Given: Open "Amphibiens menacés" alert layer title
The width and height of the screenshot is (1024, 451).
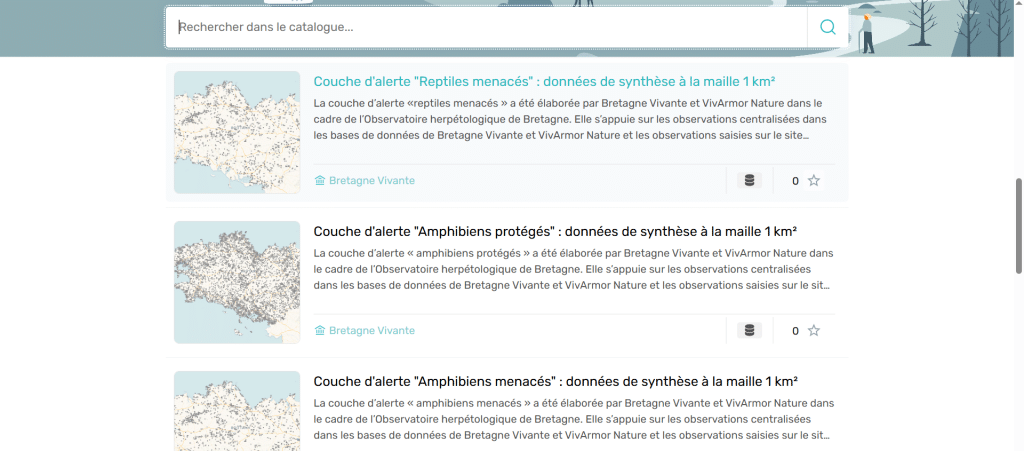Looking at the screenshot, I should tap(555, 382).
